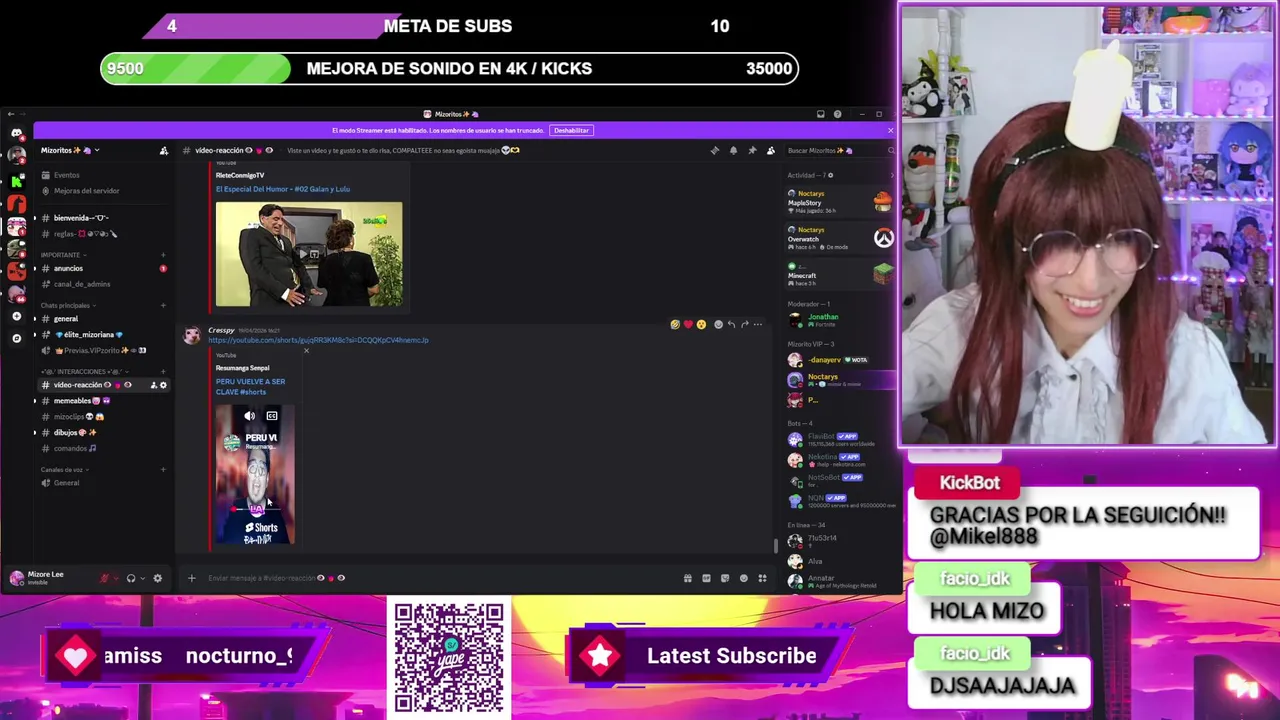
Task: Click reply arrow on Cresspy message
Action: pos(731,324)
